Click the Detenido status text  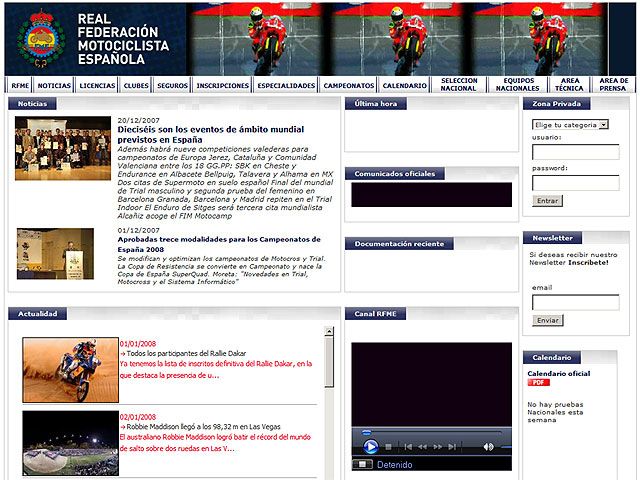click(x=395, y=464)
